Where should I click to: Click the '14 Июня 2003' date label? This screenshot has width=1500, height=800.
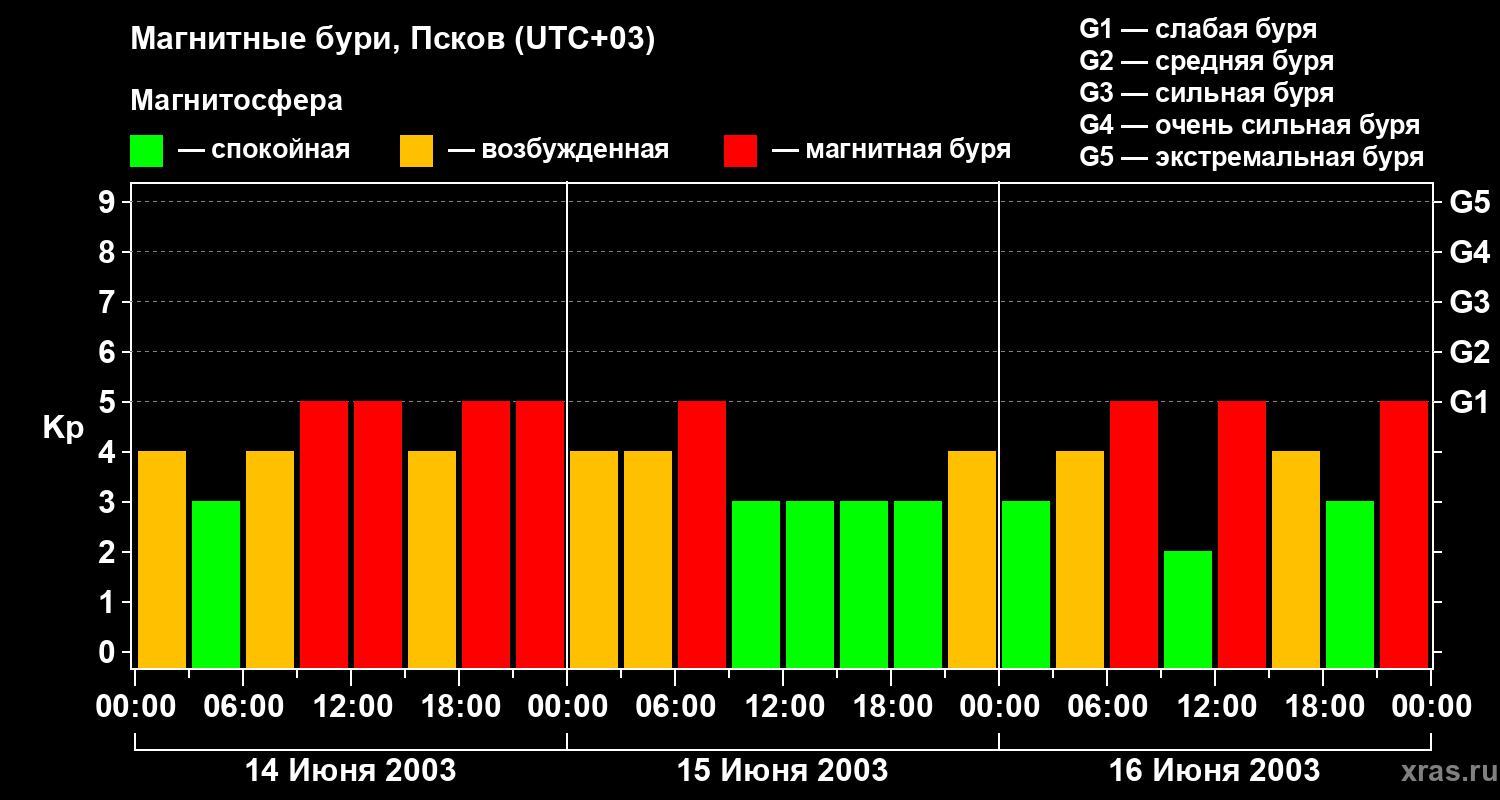[351, 770]
